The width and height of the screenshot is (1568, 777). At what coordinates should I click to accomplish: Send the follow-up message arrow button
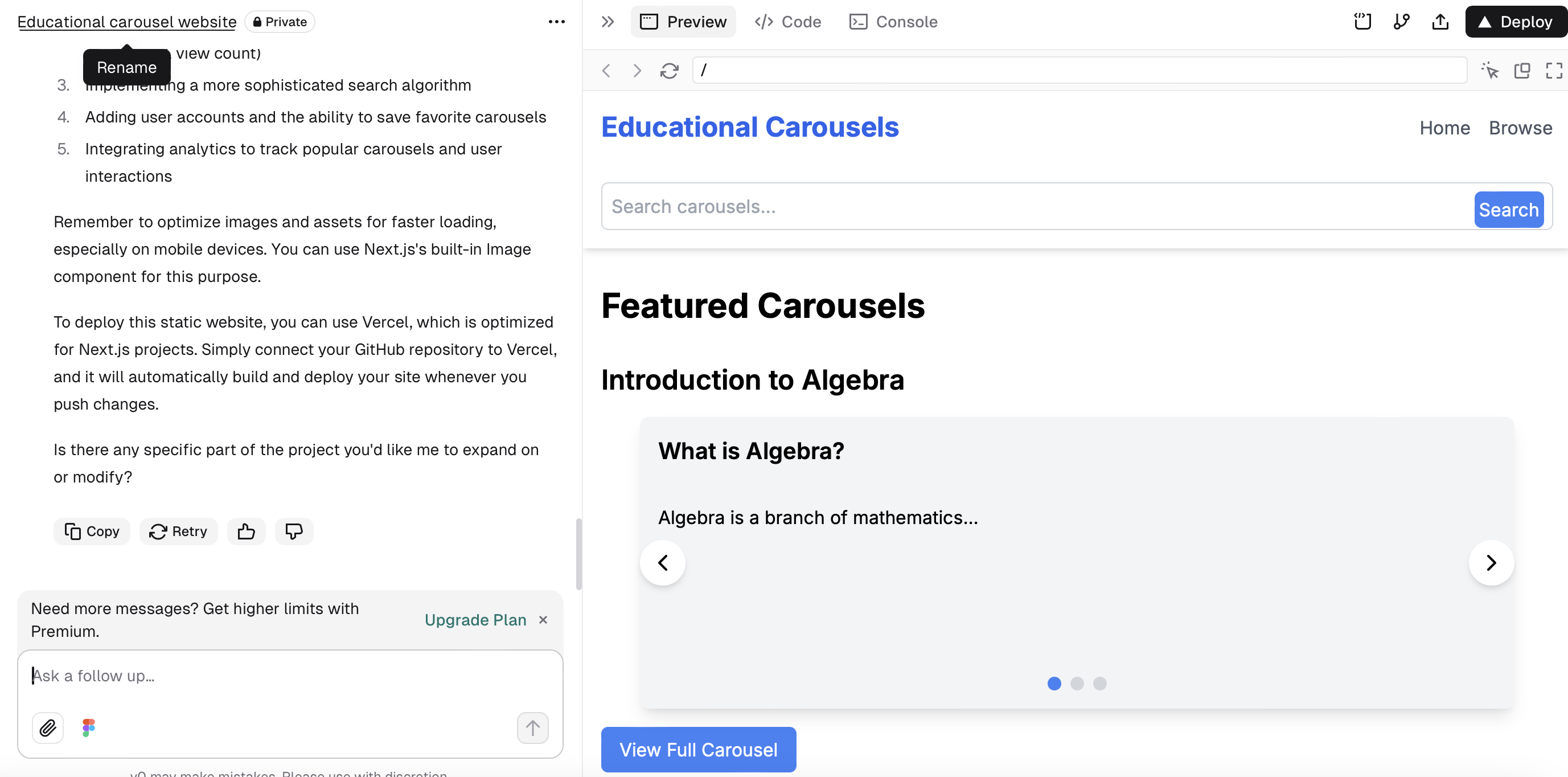[x=532, y=727]
